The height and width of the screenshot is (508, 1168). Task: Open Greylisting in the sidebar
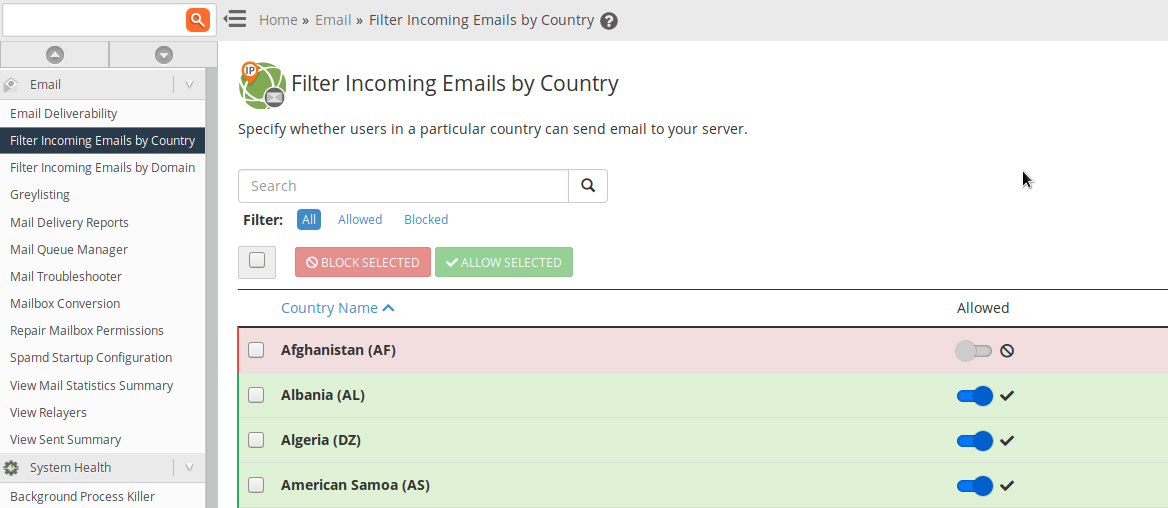coord(40,195)
